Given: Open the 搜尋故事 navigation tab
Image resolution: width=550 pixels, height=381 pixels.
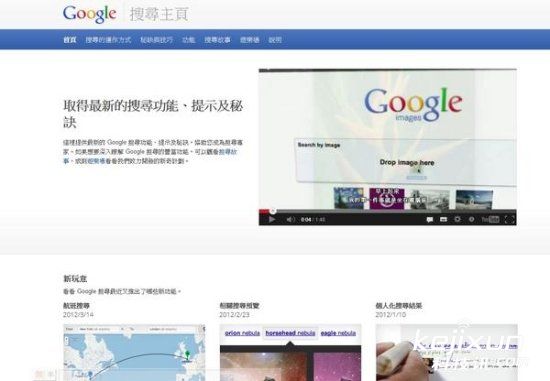Looking at the screenshot, I should coord(217,40).
